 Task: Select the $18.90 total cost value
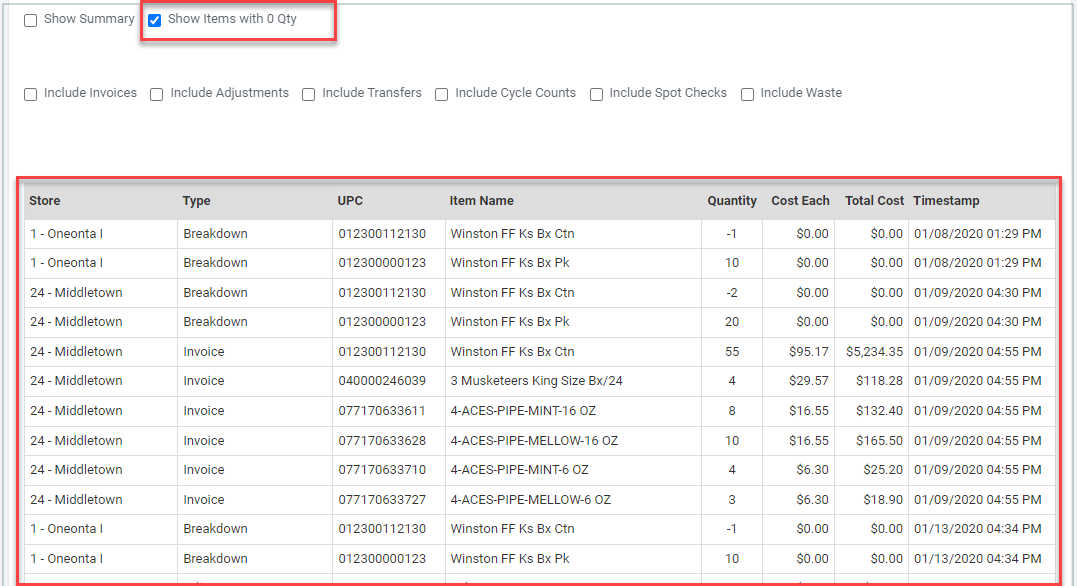[x=883, y=499]
